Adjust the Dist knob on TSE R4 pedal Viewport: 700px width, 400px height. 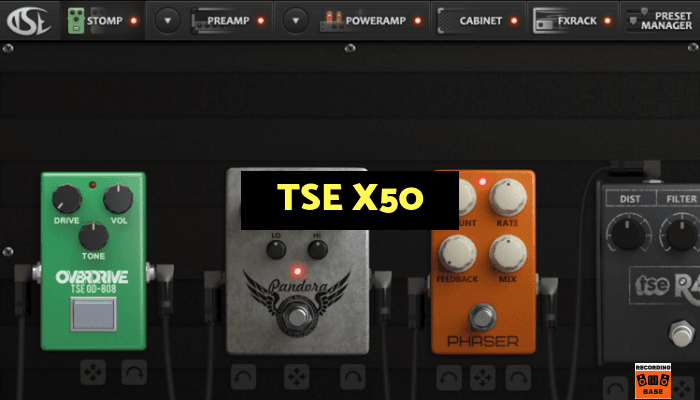tap(628, 235)
